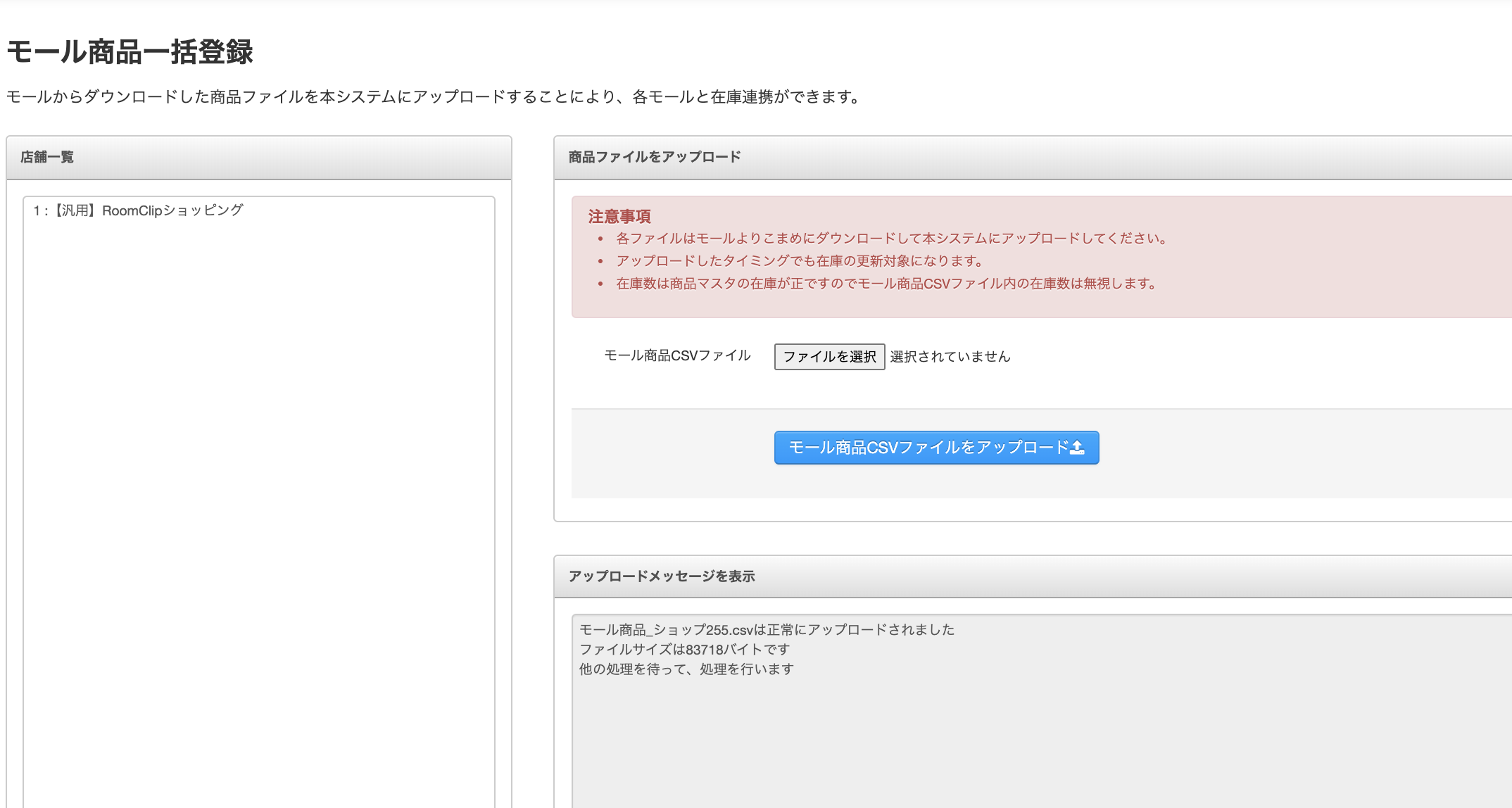Click the second notice about upload timing
This screenshot has width=1512, height=808.
tap(800, 261)
